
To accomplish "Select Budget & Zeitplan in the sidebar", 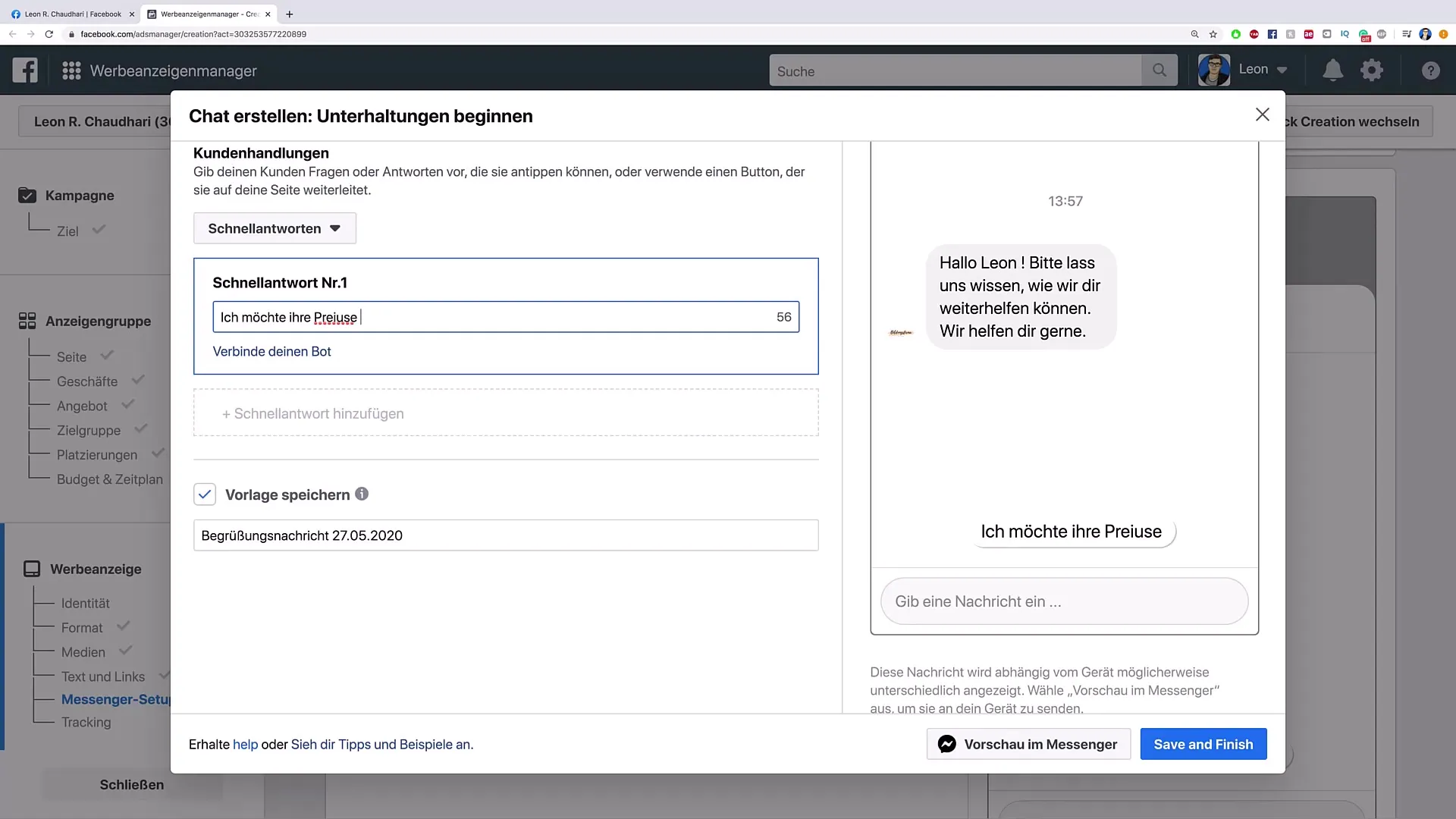I will 110,479.
